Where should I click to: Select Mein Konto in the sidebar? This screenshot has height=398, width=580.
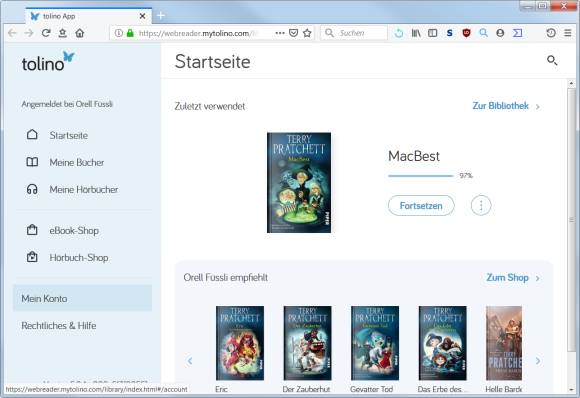pyautogui.click(x=82, y=298)
